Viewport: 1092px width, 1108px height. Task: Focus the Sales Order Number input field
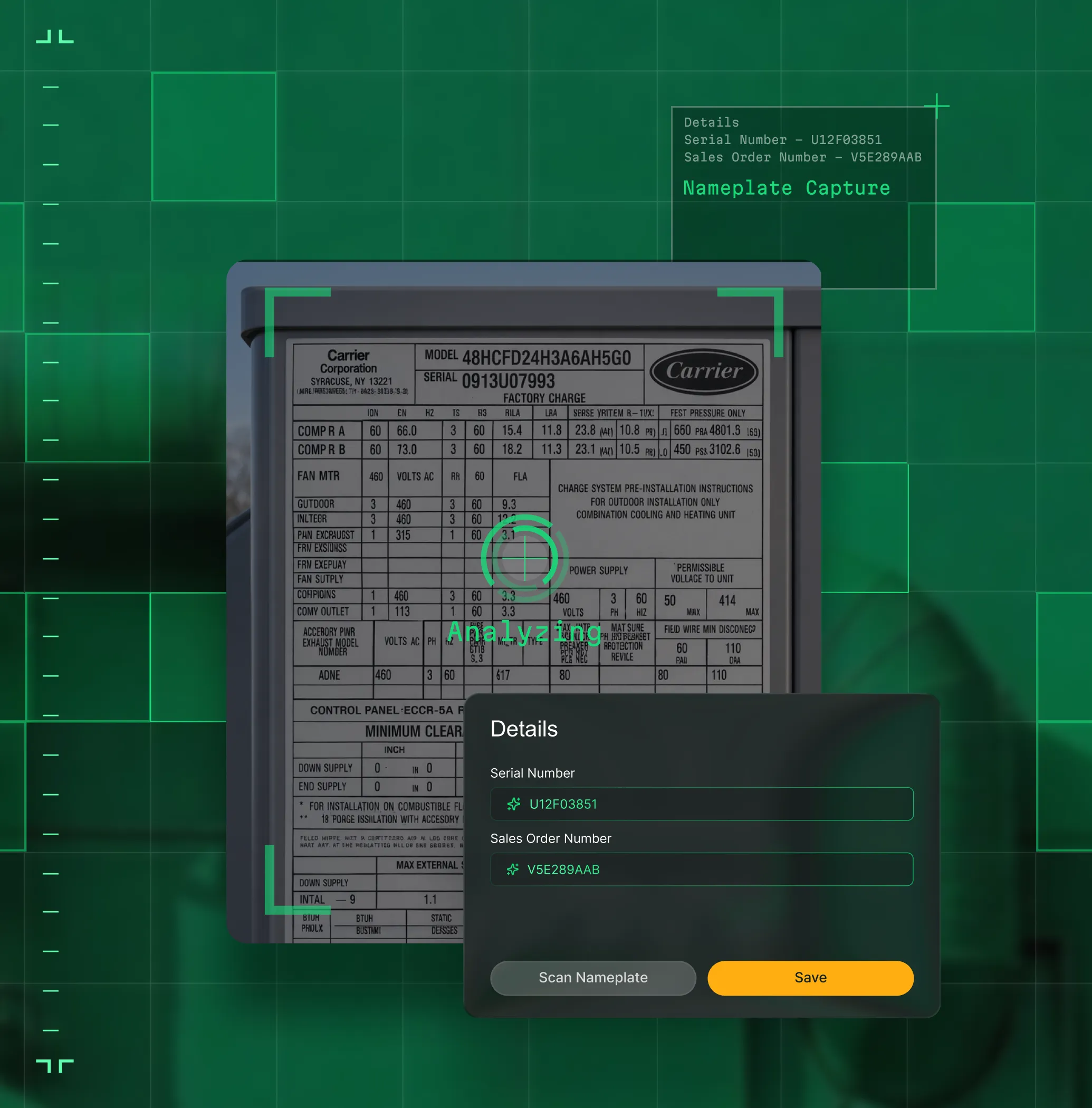pyautogui.click(x=702, y=870)
